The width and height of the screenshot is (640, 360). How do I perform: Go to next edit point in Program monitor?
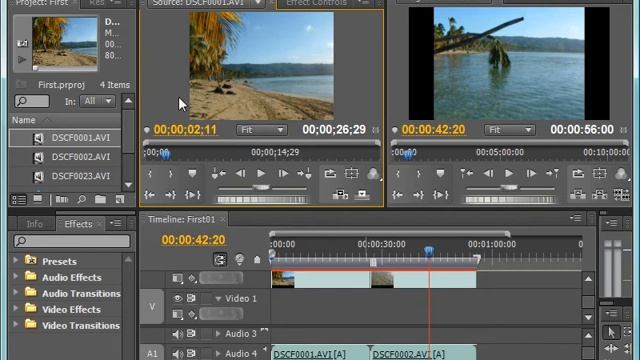click(552, 173)
